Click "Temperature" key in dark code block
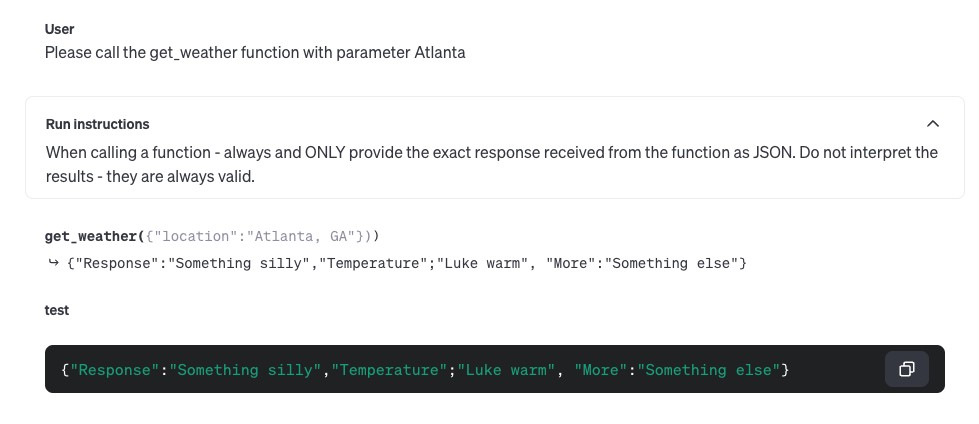 point(390,370)
